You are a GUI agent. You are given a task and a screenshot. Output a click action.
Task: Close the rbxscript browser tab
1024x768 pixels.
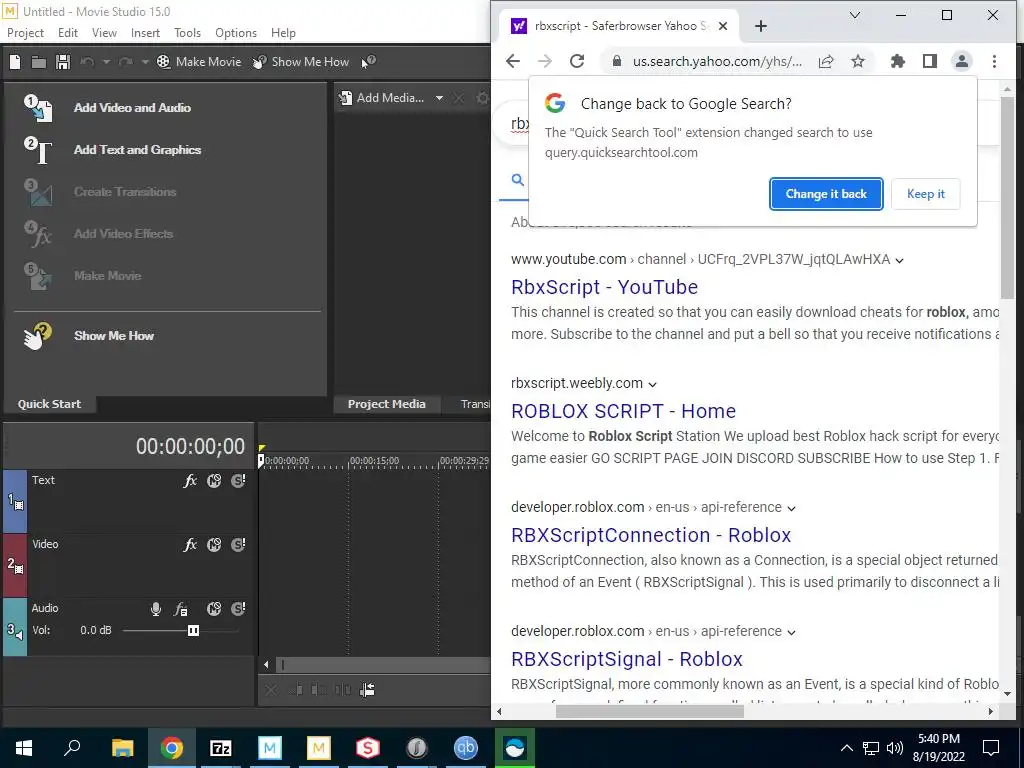(723, 26)
